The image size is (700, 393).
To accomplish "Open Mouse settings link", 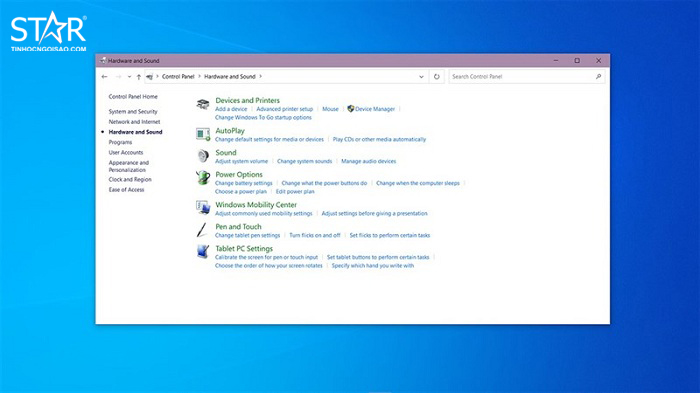I will [330, 109].
